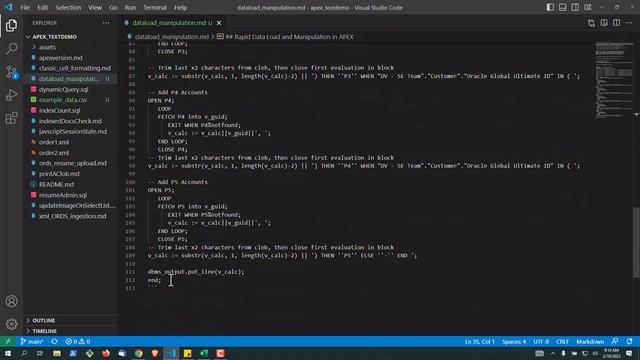Image resolution: width=640 pixels, height=360 pixels.
Task: Open Explorer Views and More Actions ellipsis
Action: coord(106,23)
